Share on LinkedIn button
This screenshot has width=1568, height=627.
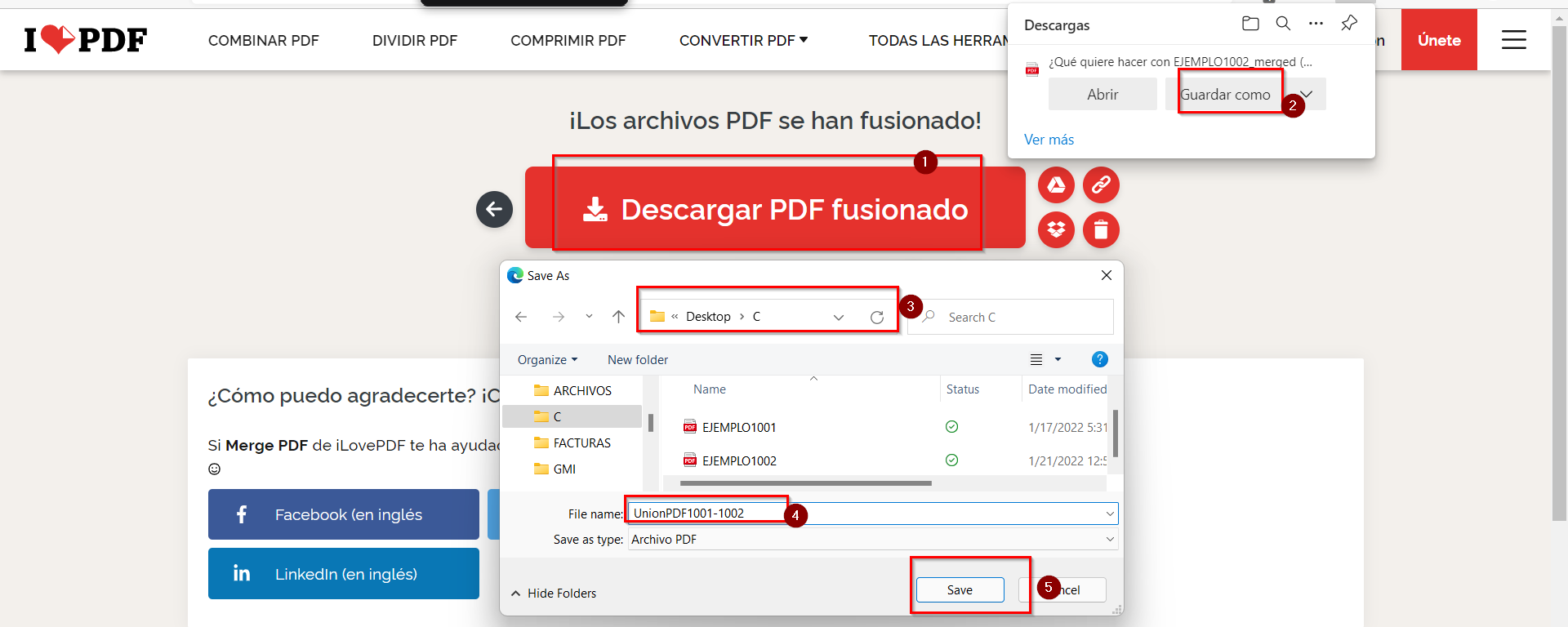(x=344, y=574)
